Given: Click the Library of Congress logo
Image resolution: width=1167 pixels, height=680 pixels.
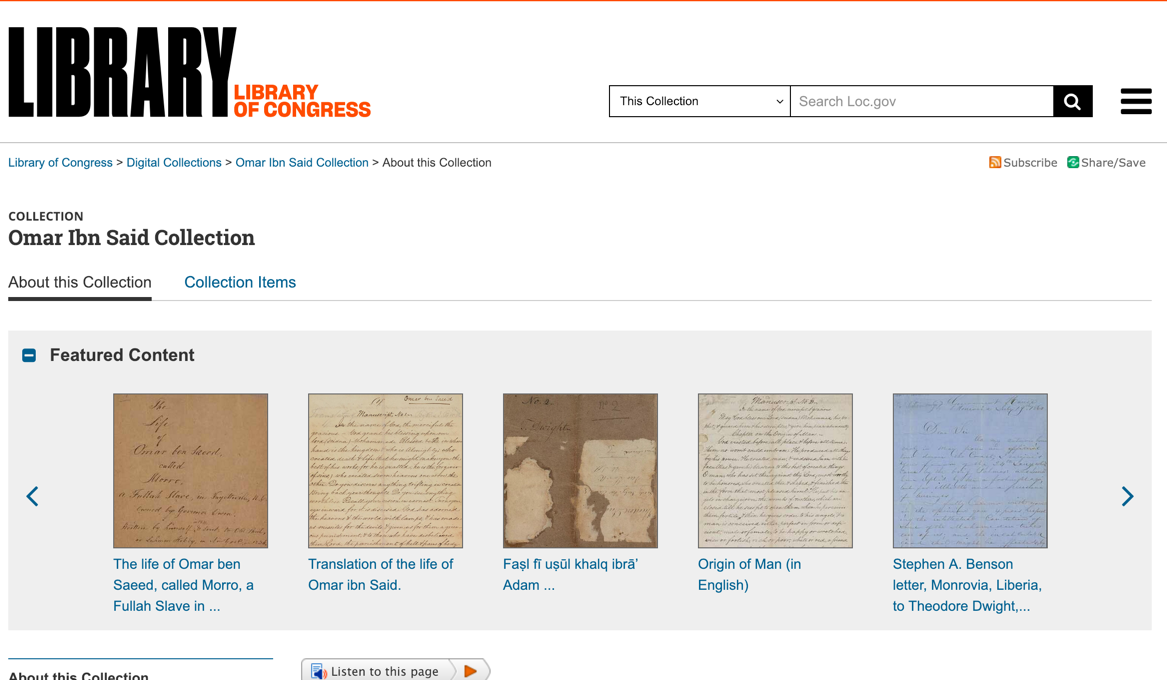Looking at the screenshot, I should point(189,73).
